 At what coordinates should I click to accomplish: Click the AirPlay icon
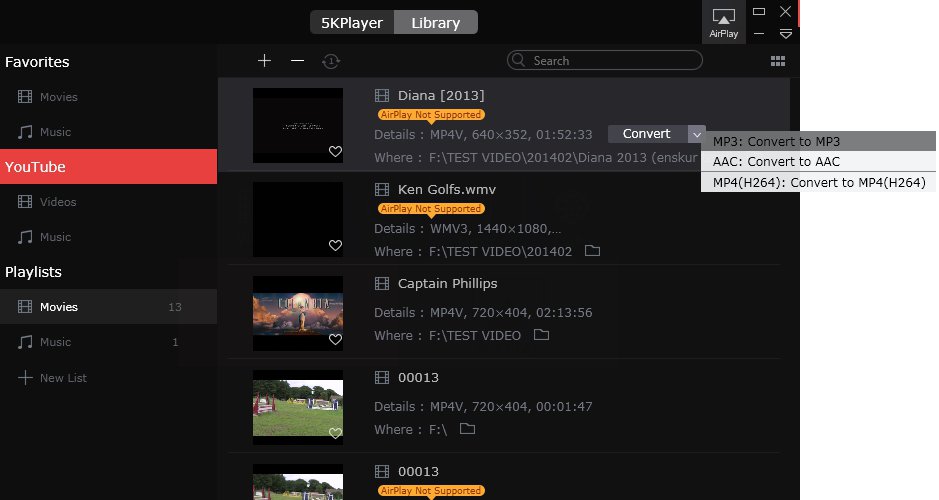723,23
